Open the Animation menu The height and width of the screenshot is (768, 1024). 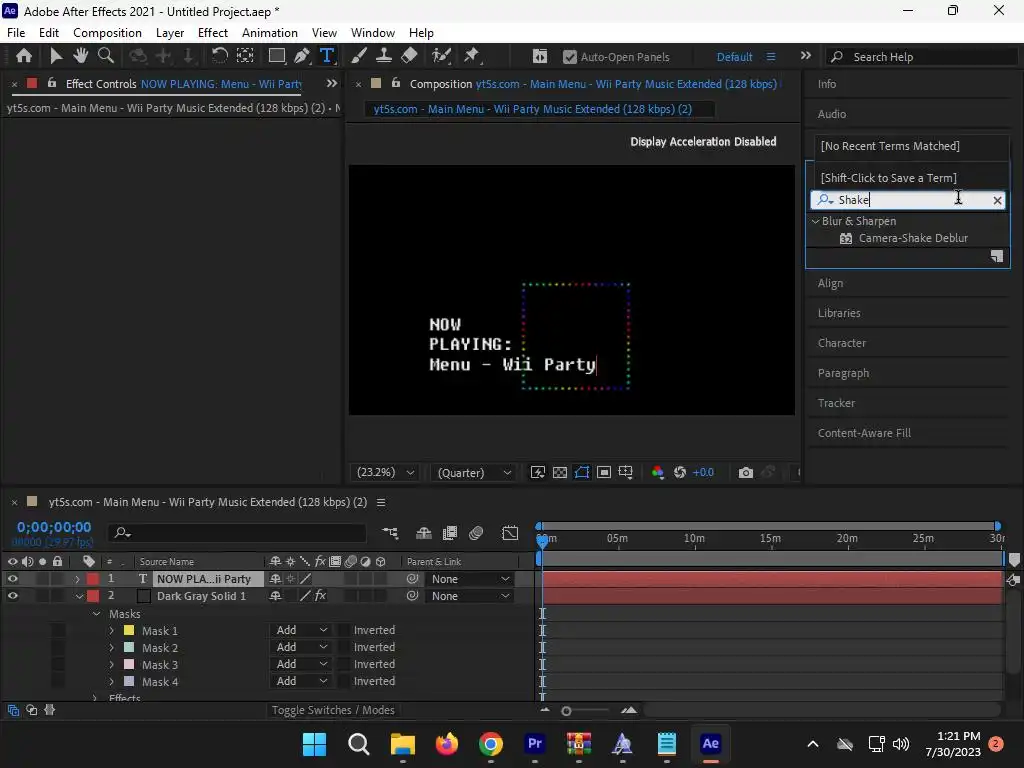point(270,33)
